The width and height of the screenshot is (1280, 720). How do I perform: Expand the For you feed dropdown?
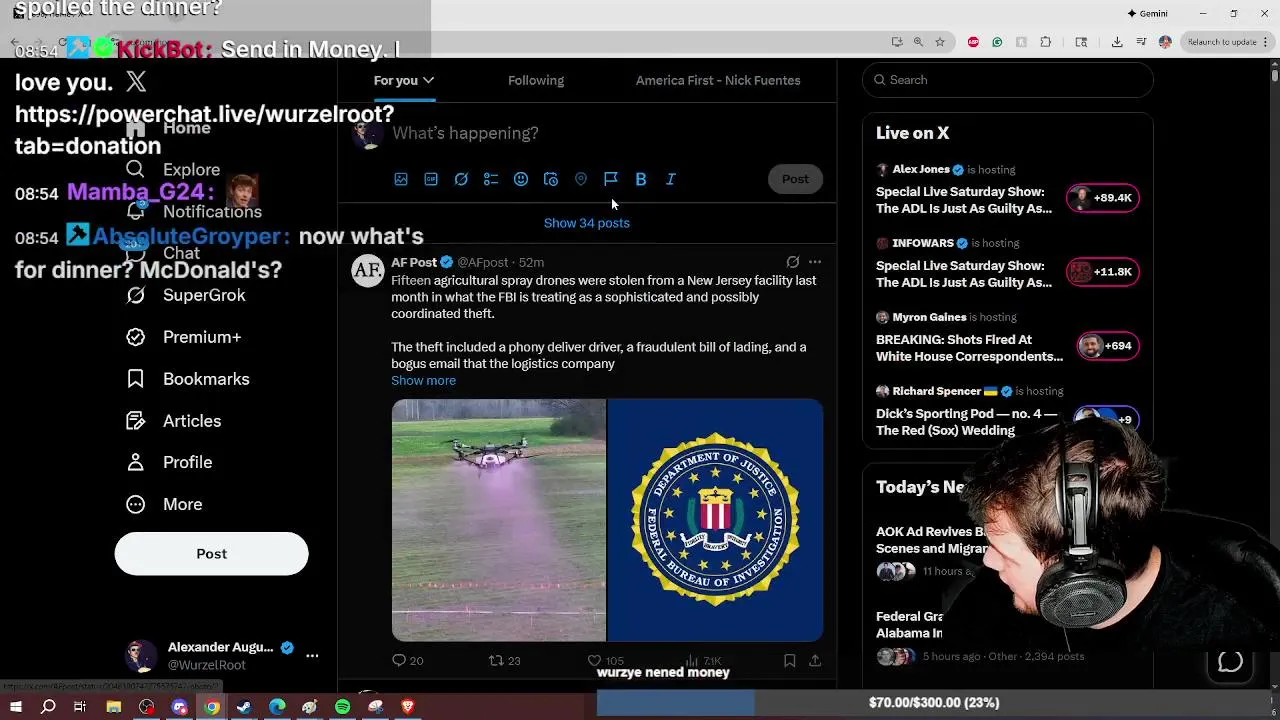pos(428,80)
